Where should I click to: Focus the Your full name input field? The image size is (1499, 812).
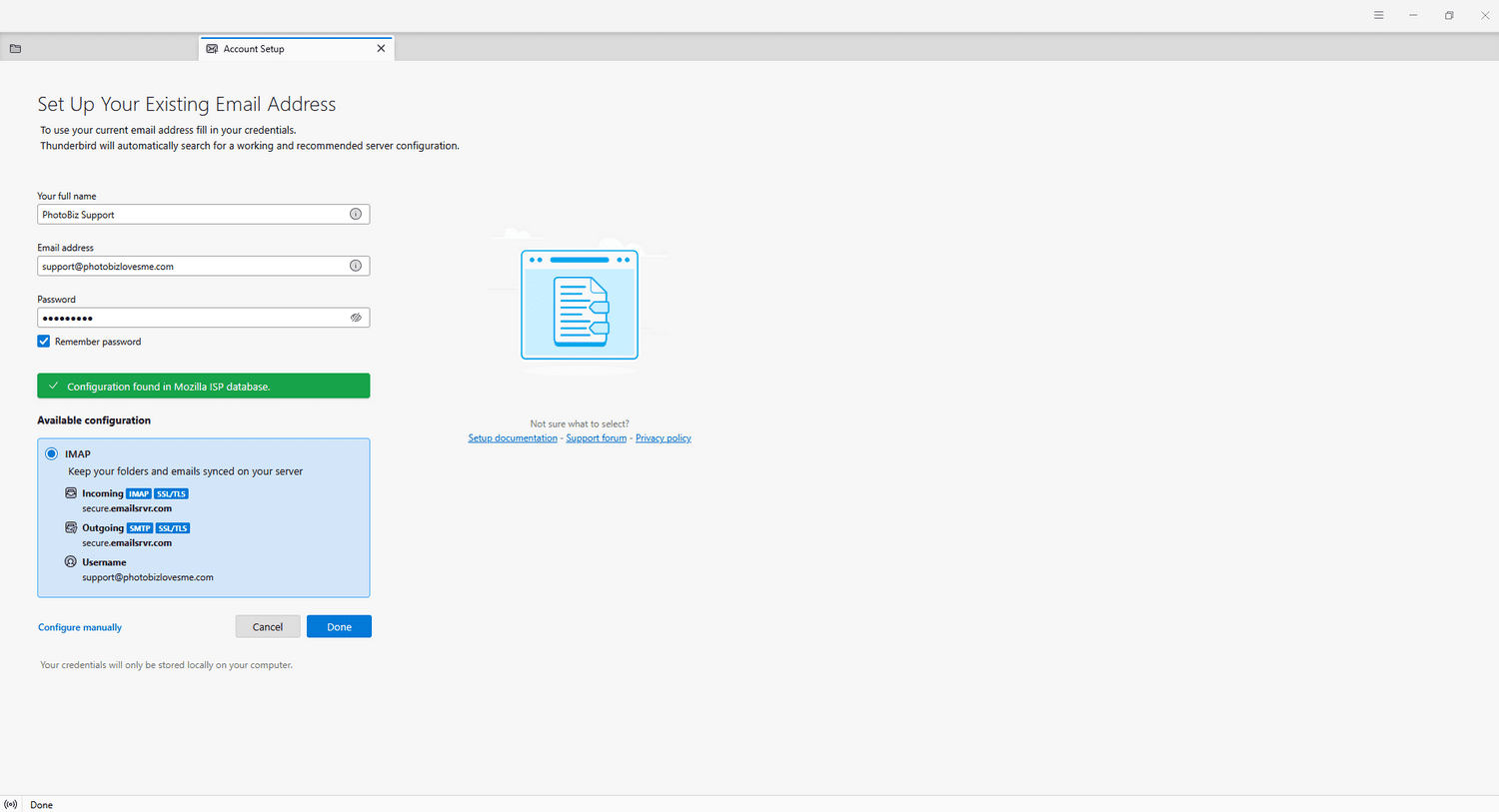coord(204,214)
